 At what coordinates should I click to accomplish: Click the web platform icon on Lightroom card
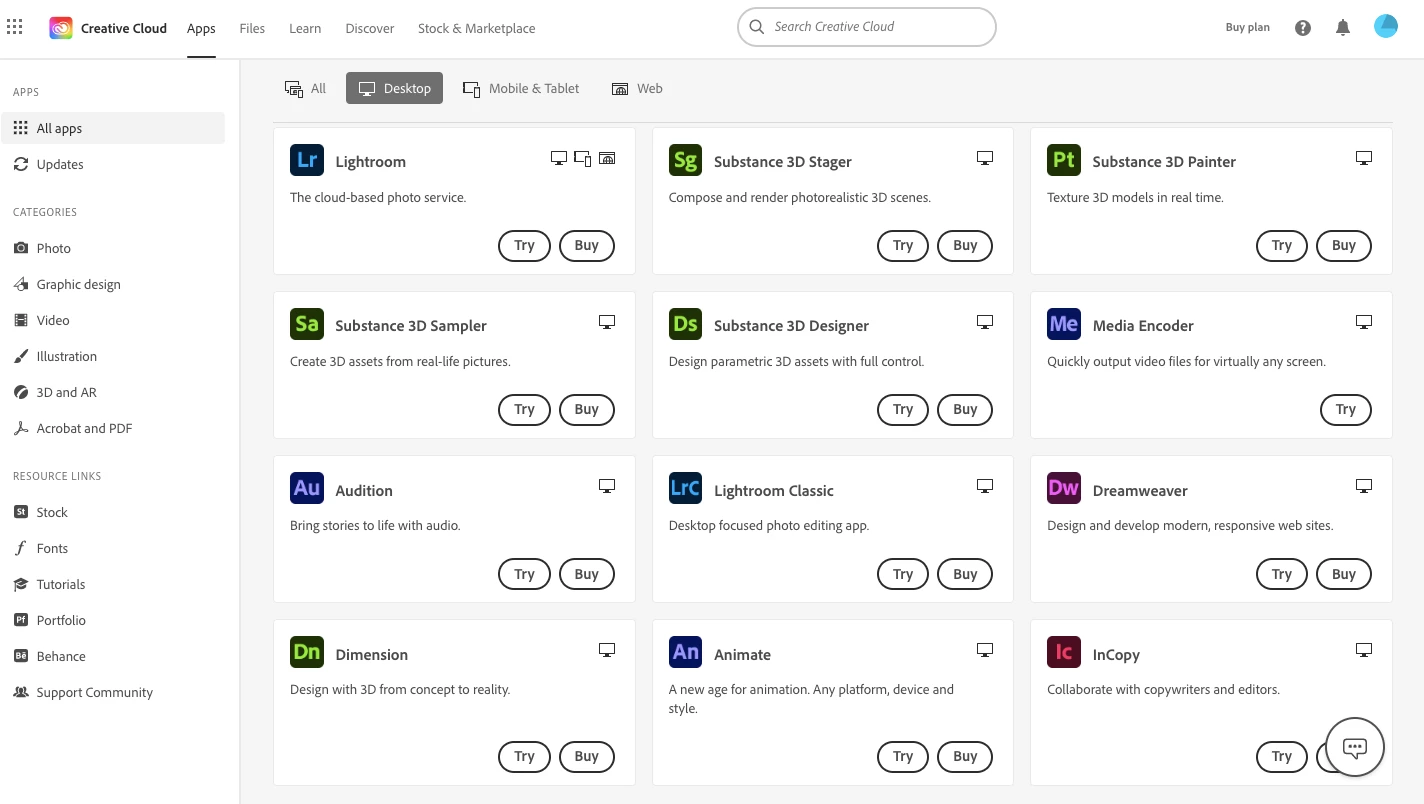(x=607, y=158)
